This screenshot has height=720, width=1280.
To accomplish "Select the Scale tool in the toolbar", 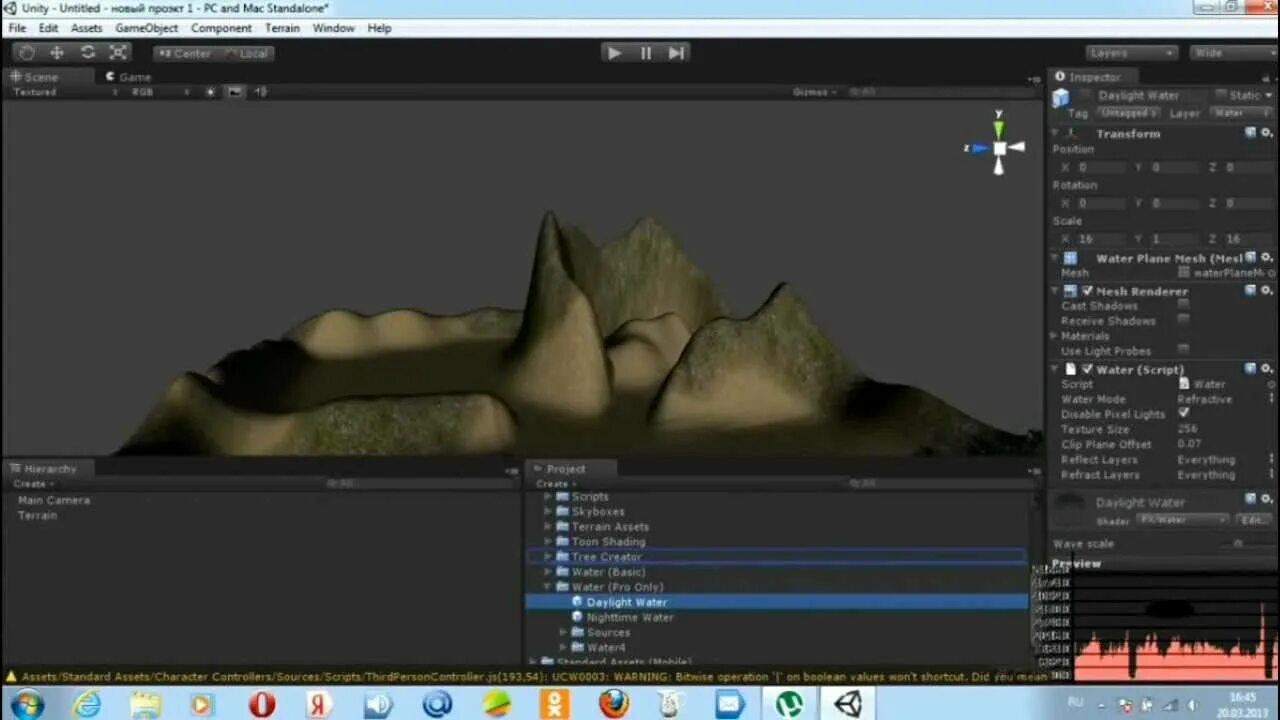I will pyautogui.click(x=118, y=53).
